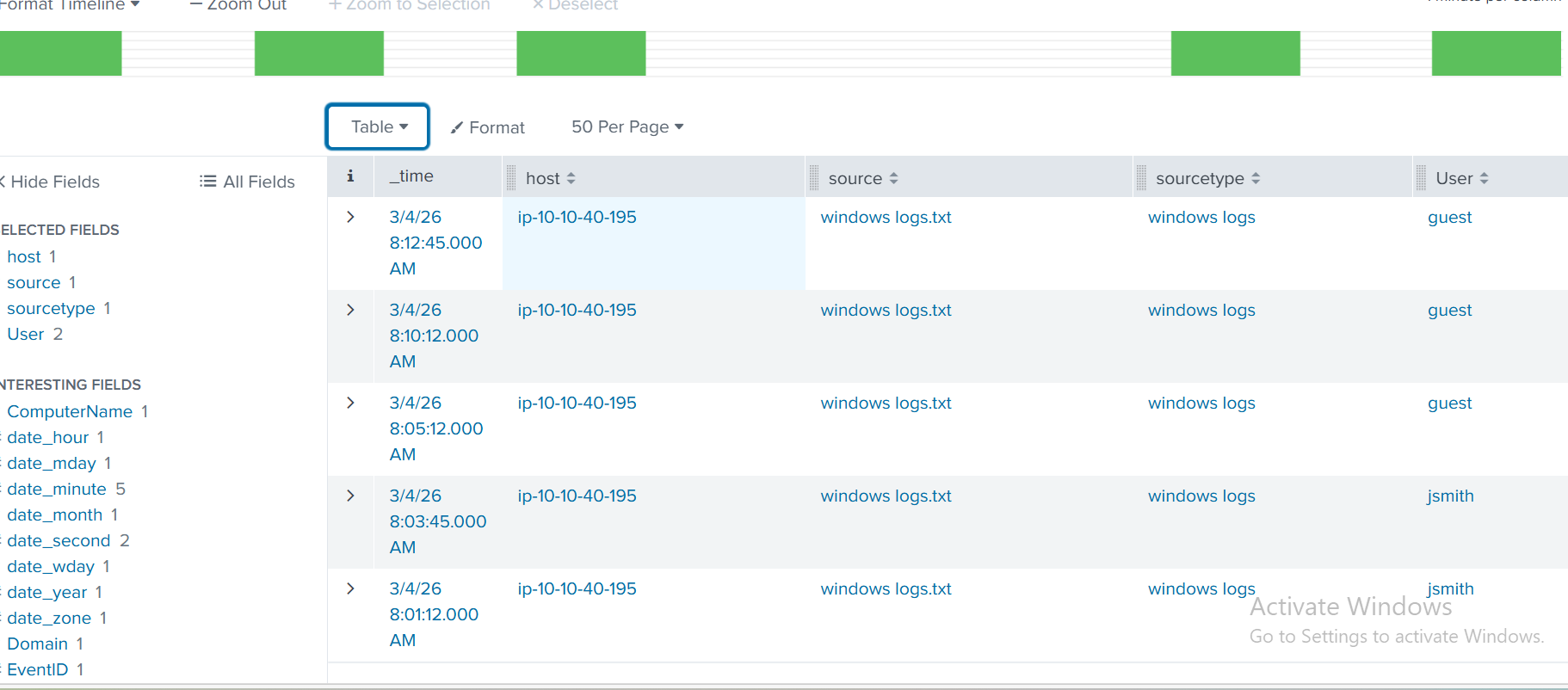Open the Table view dropdown

[x=378, y=126]
